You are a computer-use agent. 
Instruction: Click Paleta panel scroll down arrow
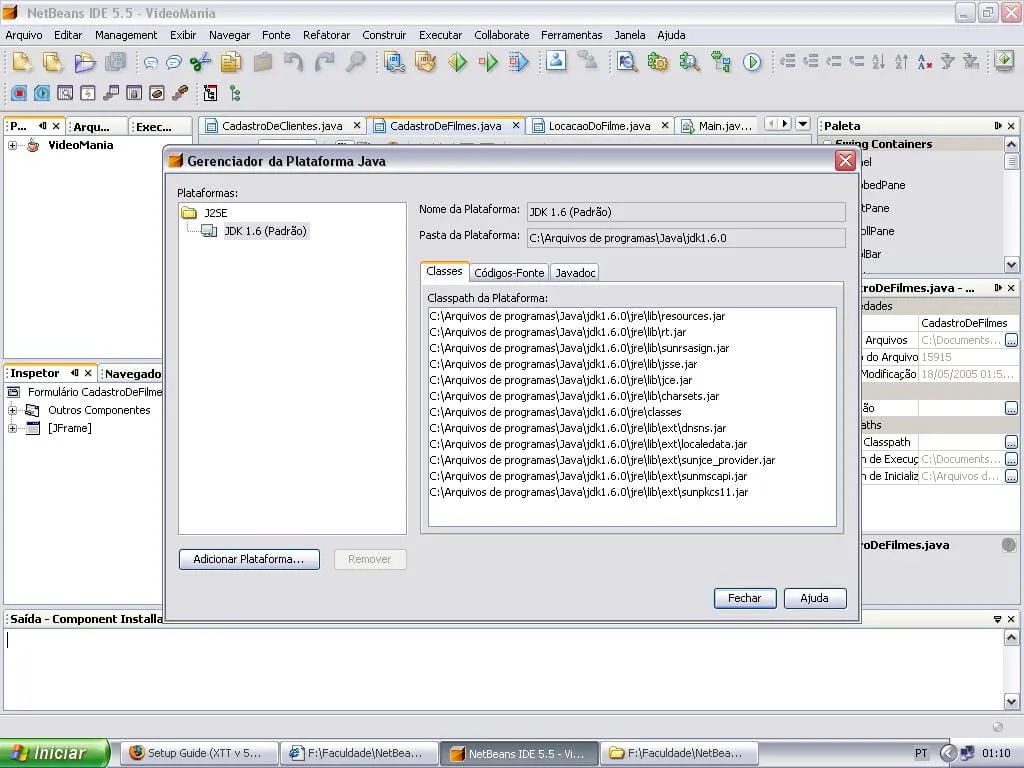(1011, 265)
